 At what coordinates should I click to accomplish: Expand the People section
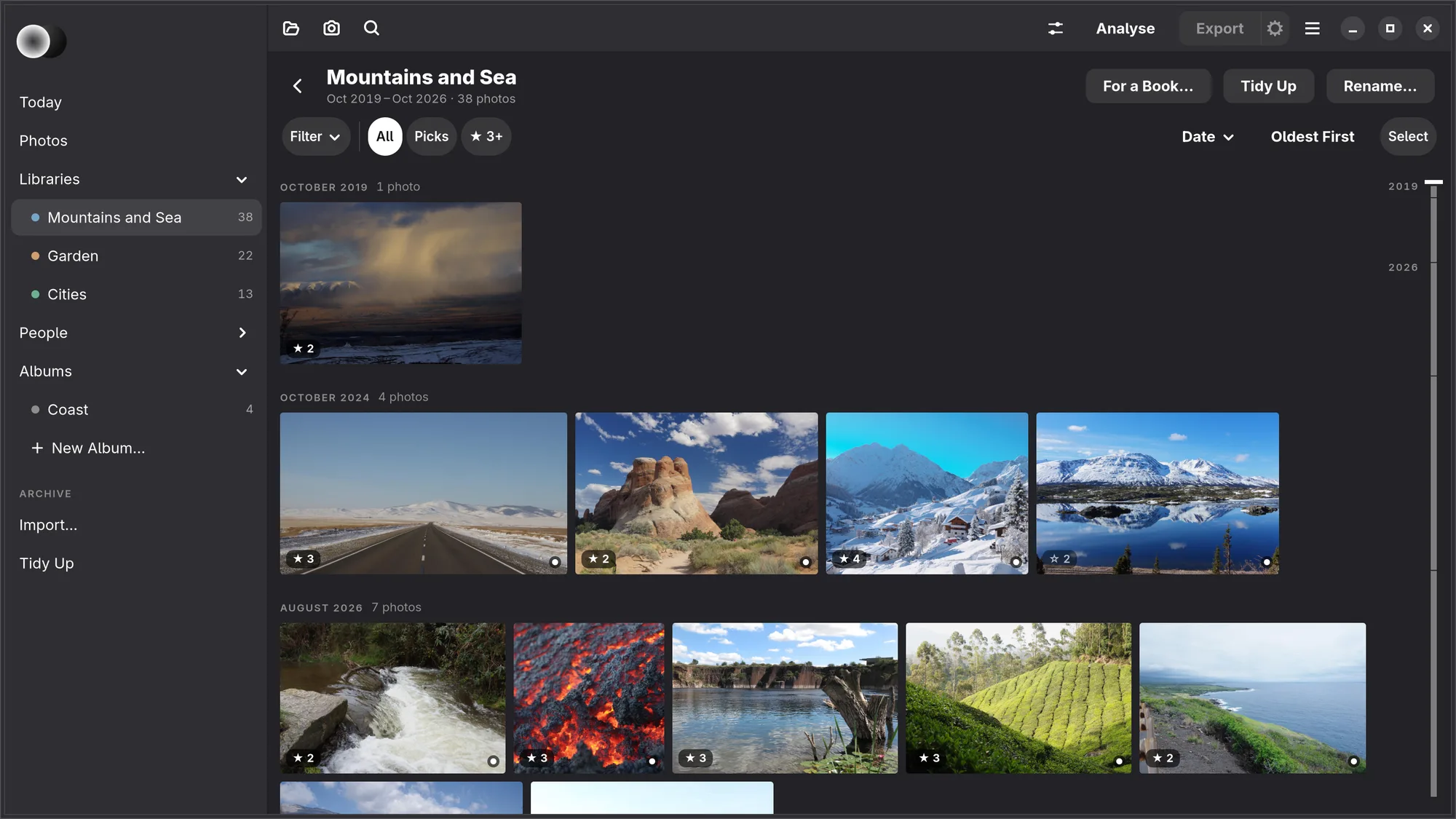tap(242, 333)
